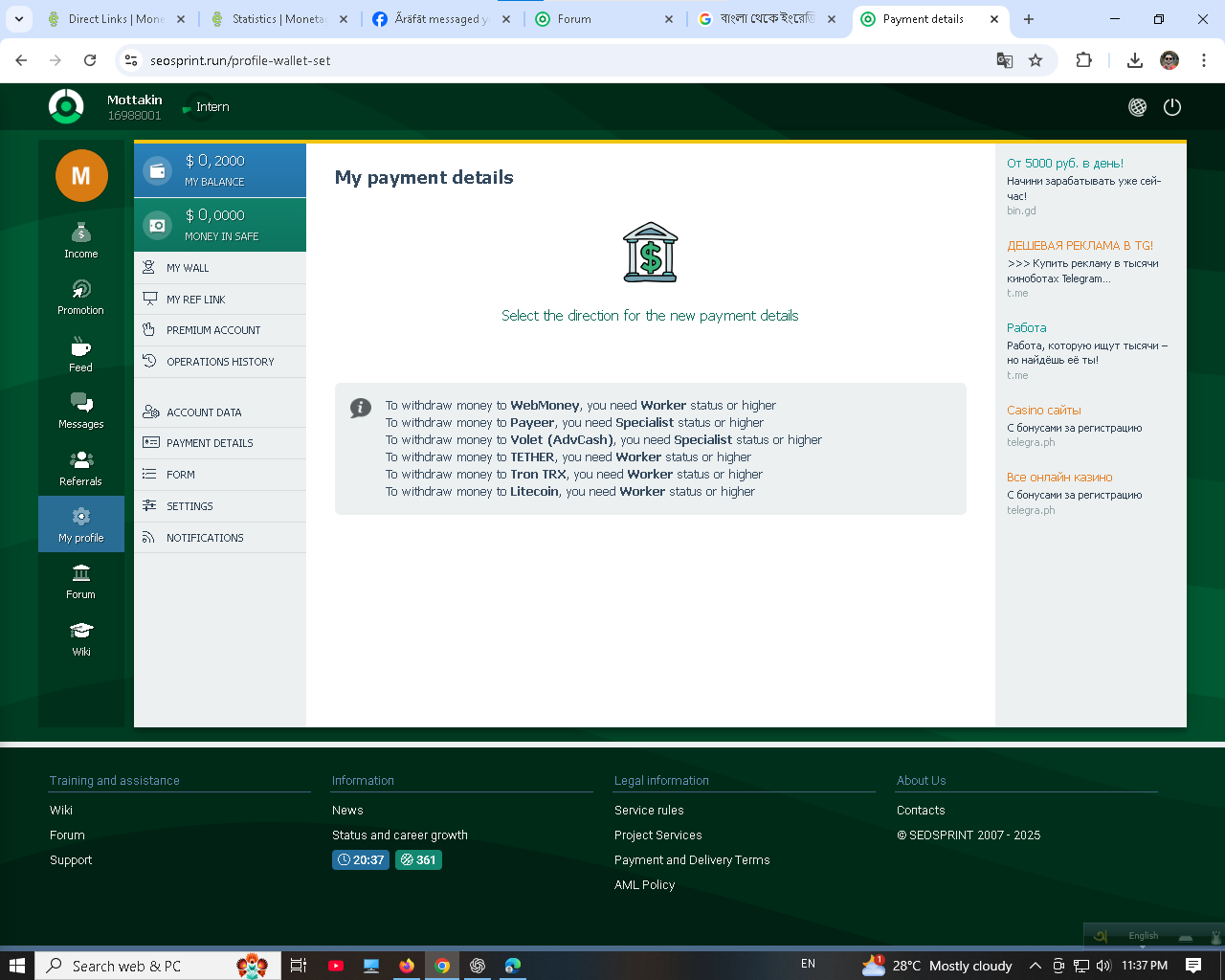Open the Chrome three-dot menu
This screenshot has height=980, width=1225.
coord(1204,60)
